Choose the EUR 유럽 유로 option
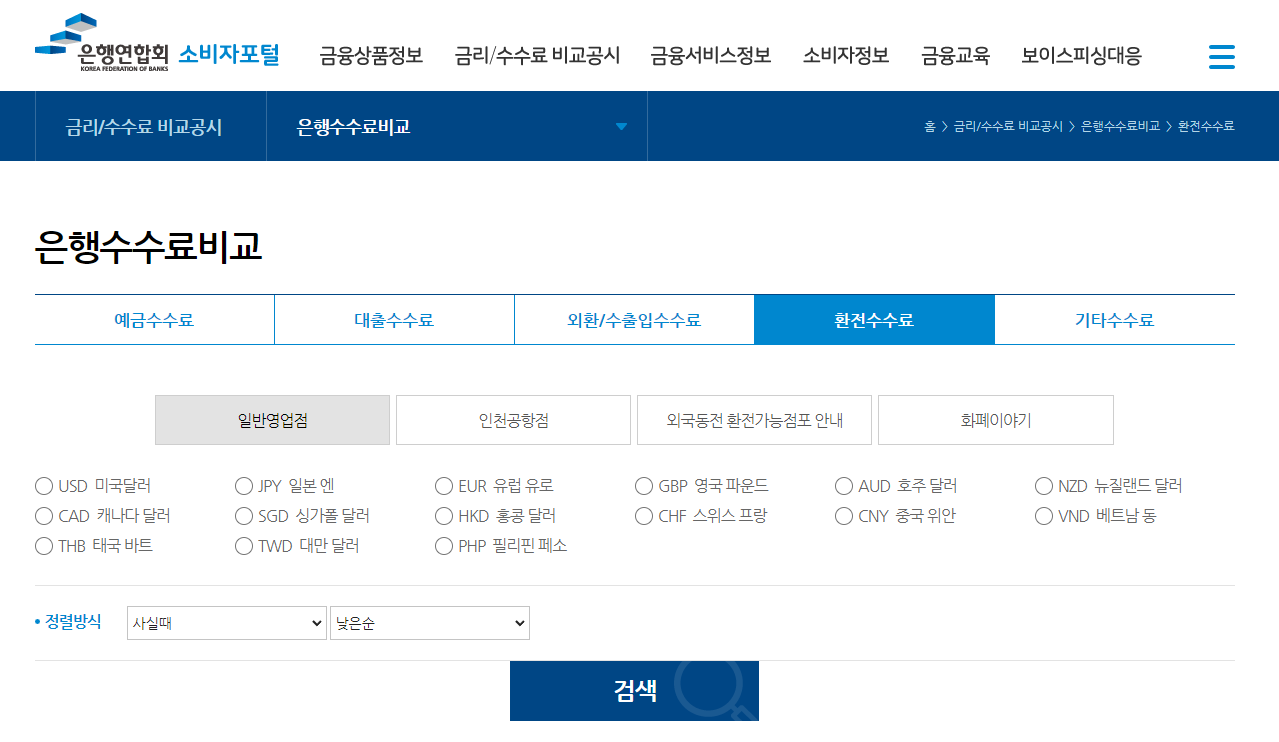1279x742 pixels. 443,486
